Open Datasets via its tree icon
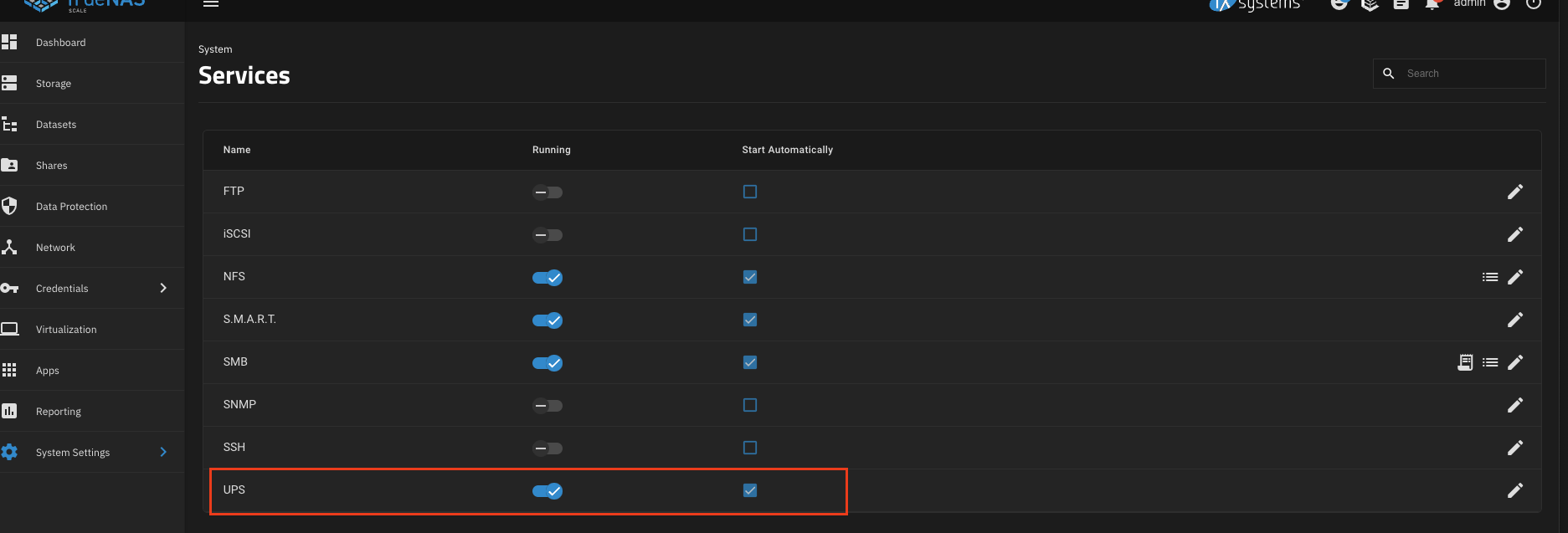Image resolution: width=1568 pixels, height=533 pixels. (x=9, y=124)
